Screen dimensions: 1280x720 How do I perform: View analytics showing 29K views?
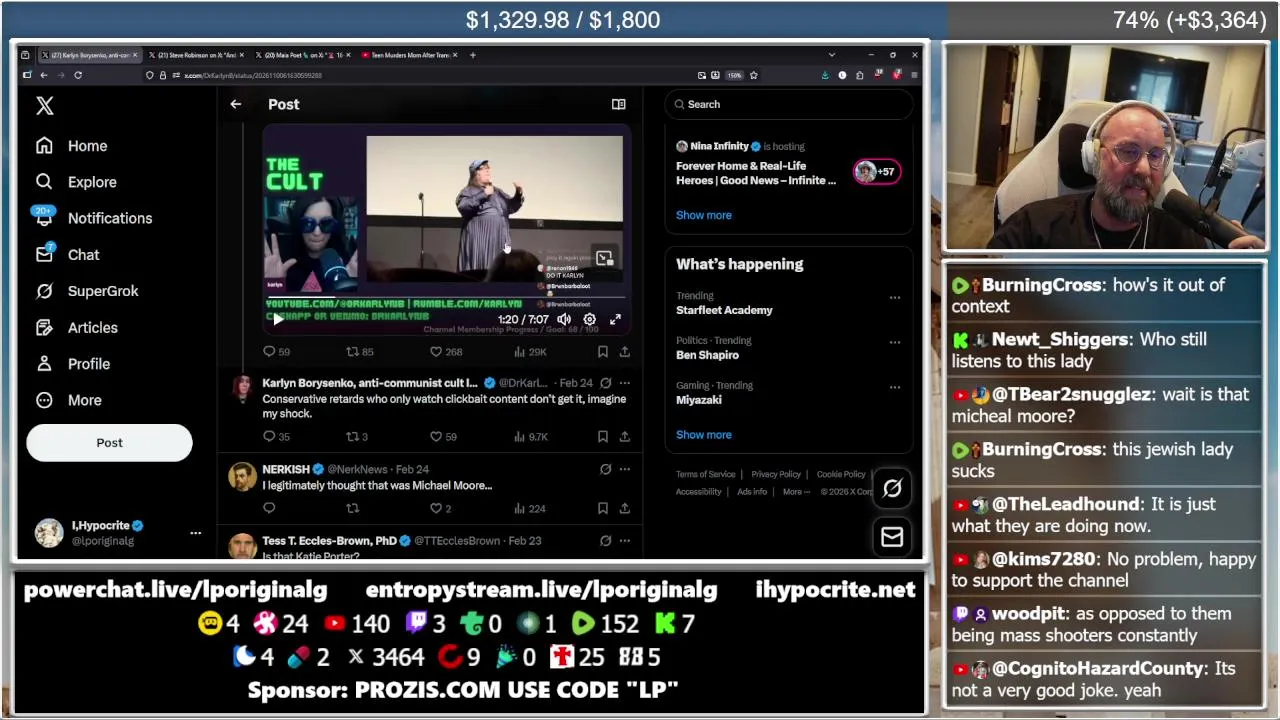click(530, 352)
